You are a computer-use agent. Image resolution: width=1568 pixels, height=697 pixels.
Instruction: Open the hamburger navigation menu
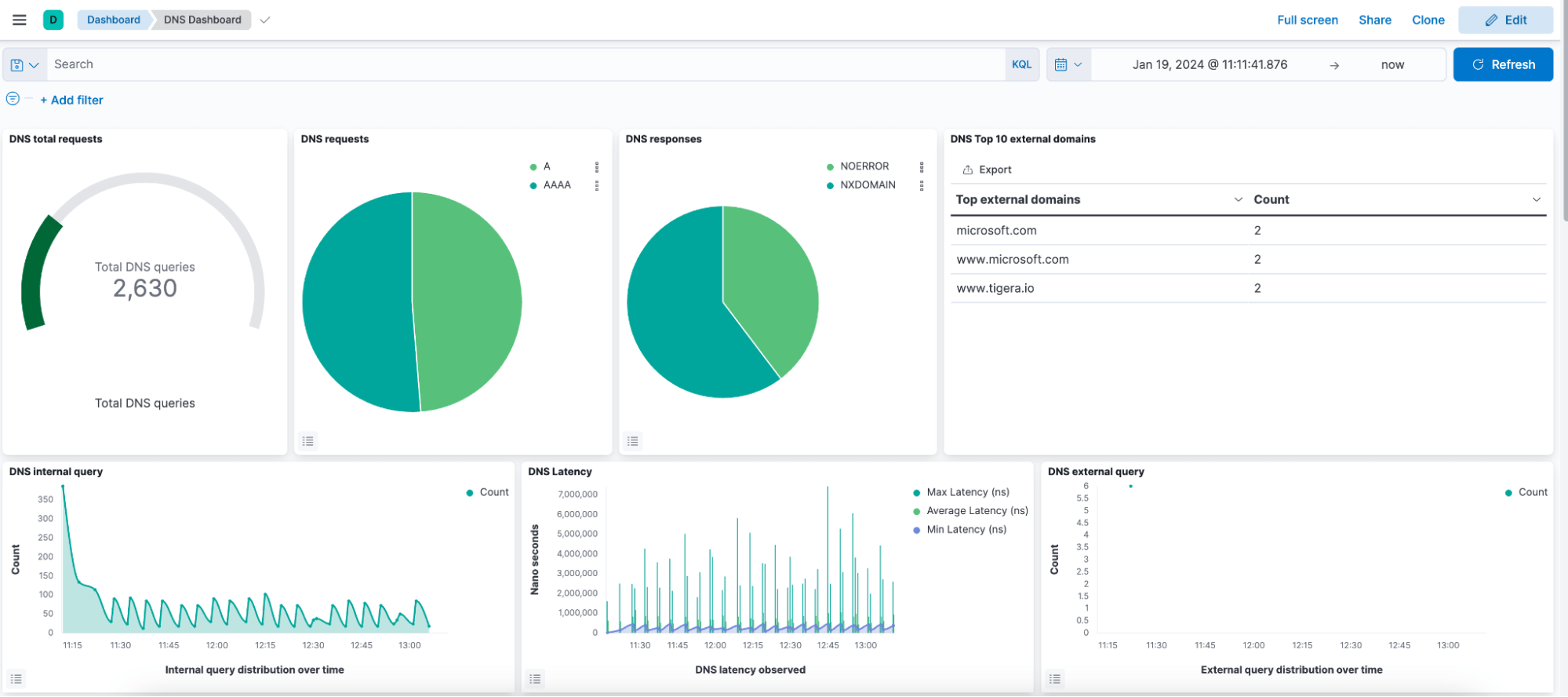pyautogui.click(x=20, y=20)
